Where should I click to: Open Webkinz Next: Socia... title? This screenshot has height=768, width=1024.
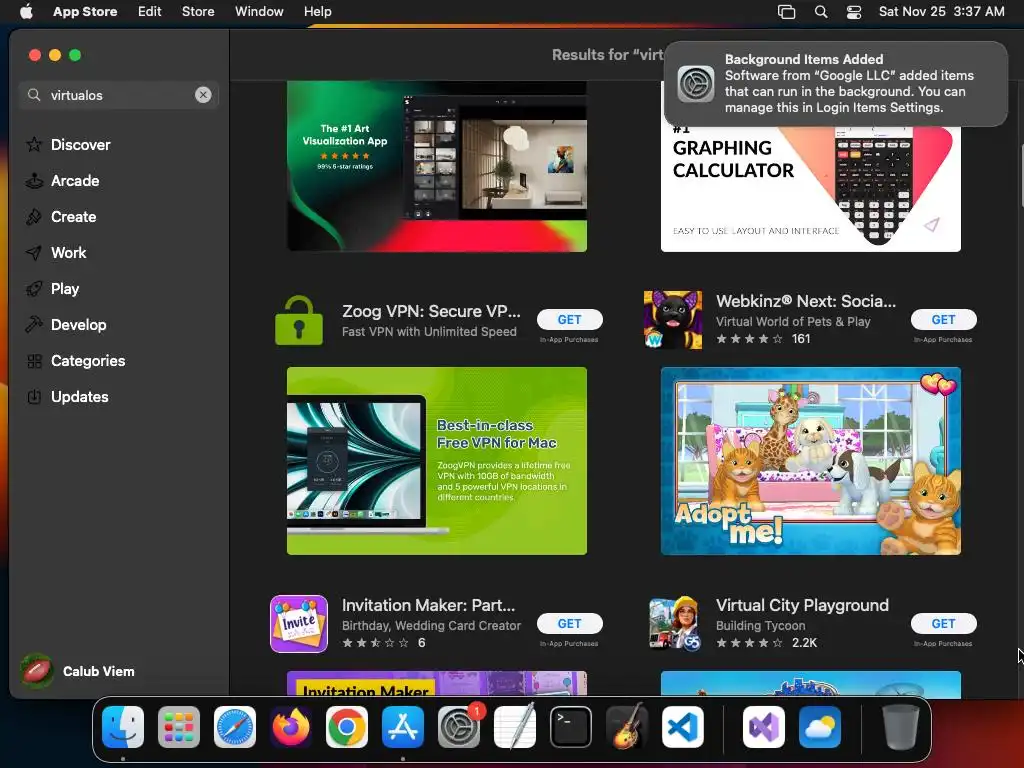point(806,301)
